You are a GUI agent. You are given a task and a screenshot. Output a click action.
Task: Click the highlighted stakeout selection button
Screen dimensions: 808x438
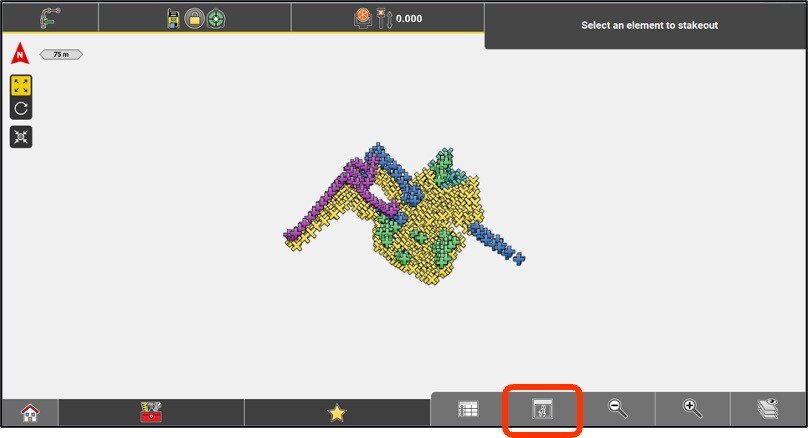(x=542, y=409)
